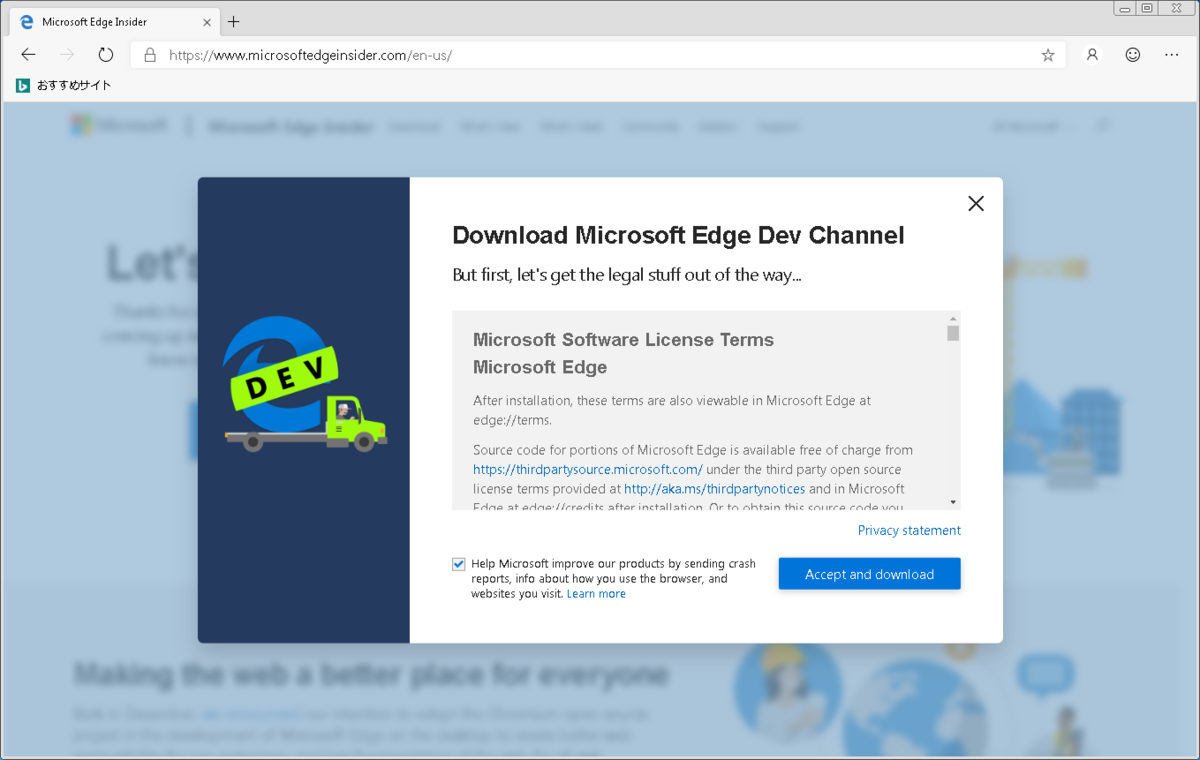1200x760 pixels.
Task: Click the Forward navigation arrow
Action: tap(67, 55)
